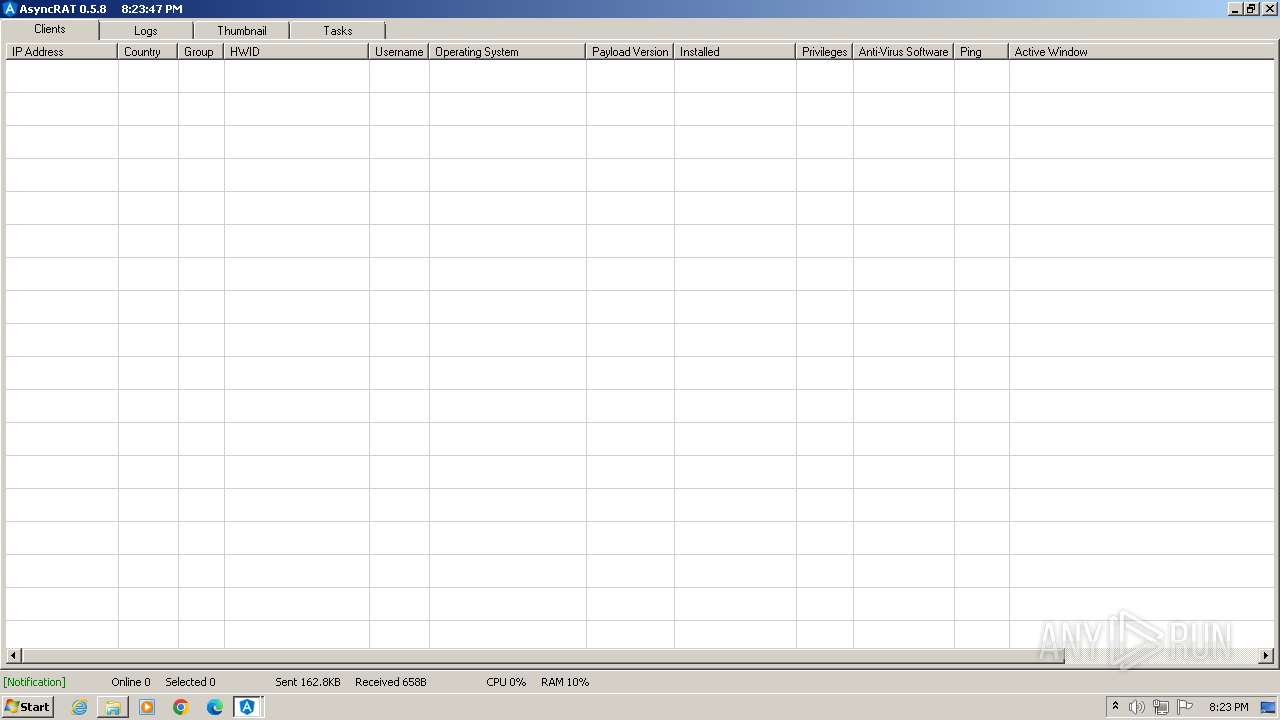
Task: Open the Thumbnail tab
Action: tap(242, 31)
